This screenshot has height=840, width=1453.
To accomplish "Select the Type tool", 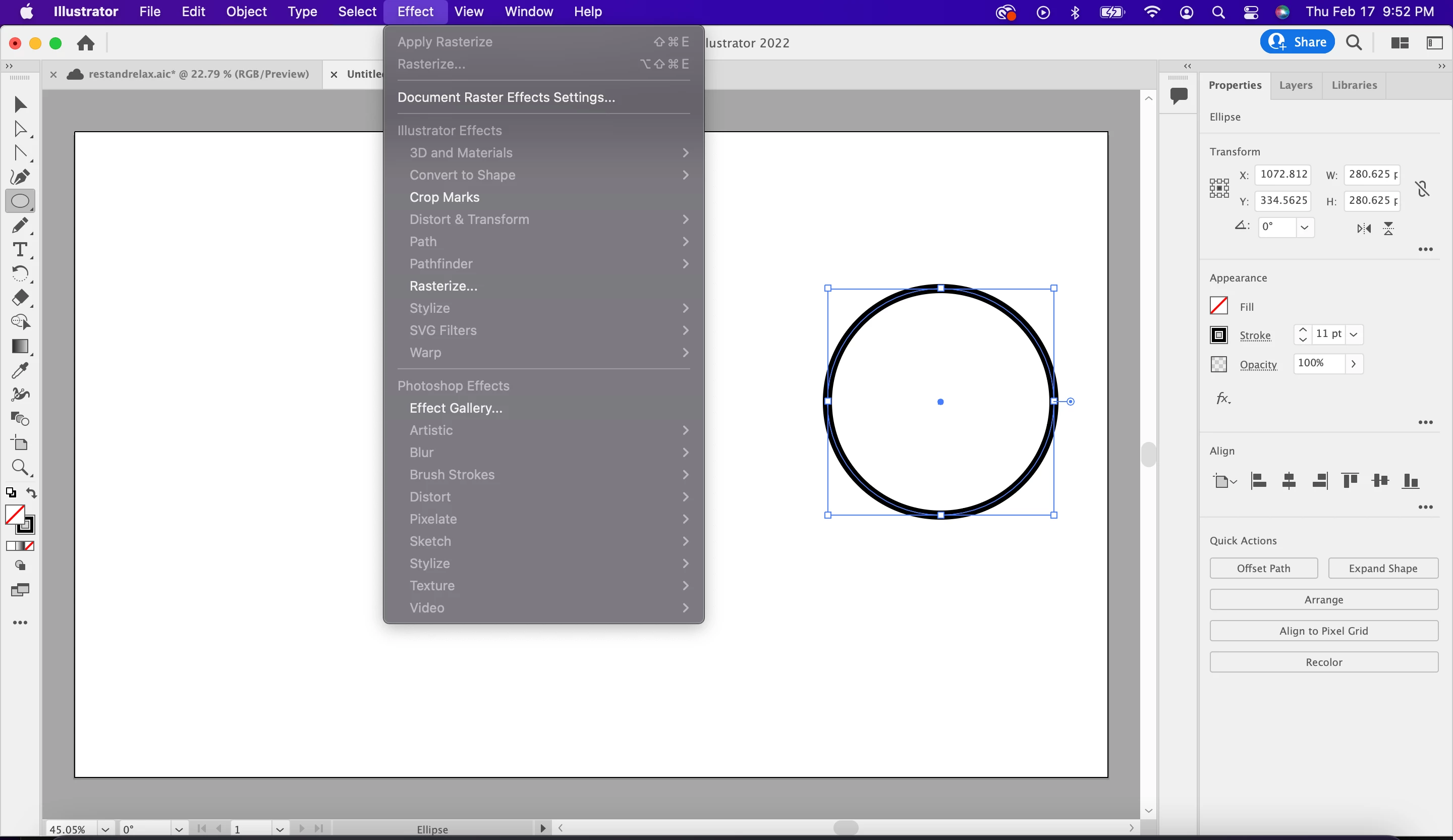I will click(20, 250).
